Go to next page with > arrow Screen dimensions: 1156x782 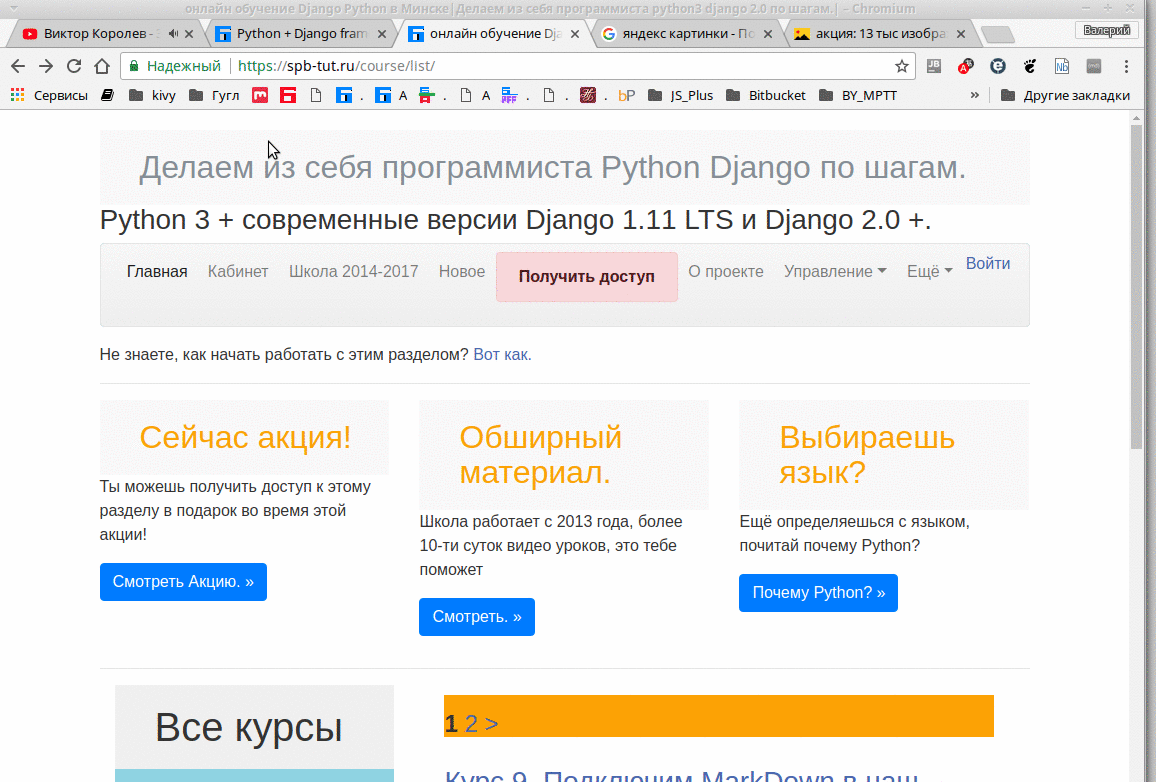(492, 724)
